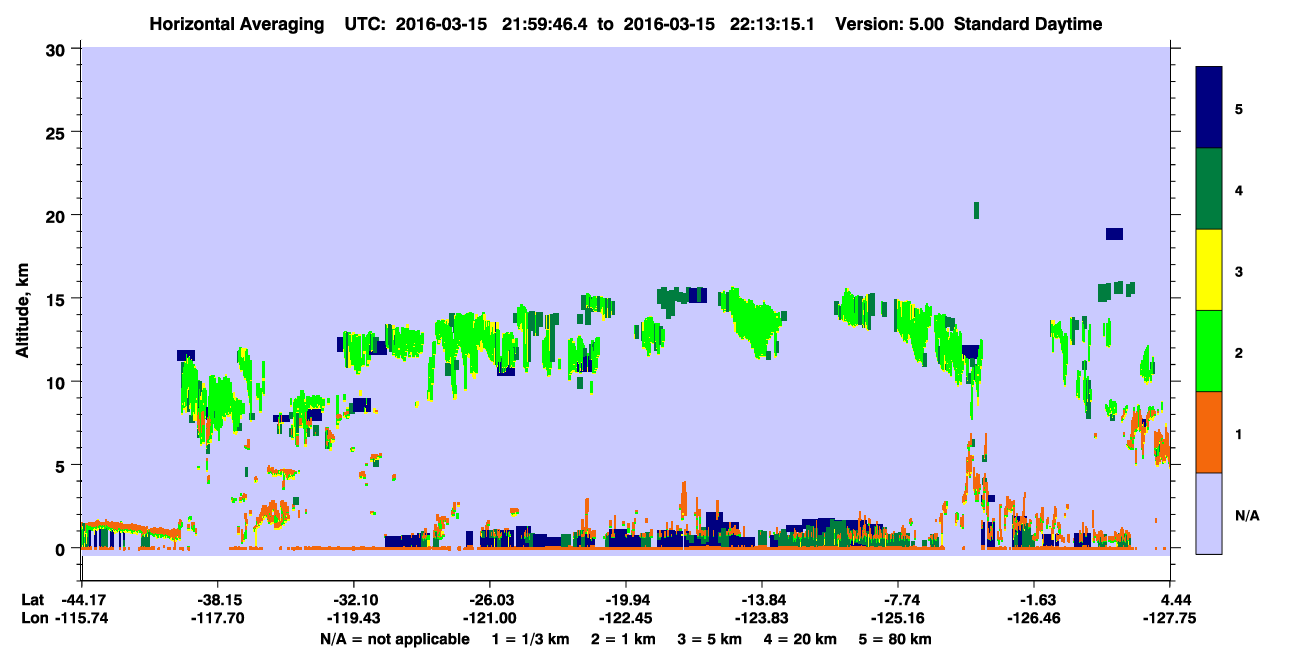Click the dark green colorbar segment labeled 4
Screen dimensions: 1300x667
coord(1209,189)
